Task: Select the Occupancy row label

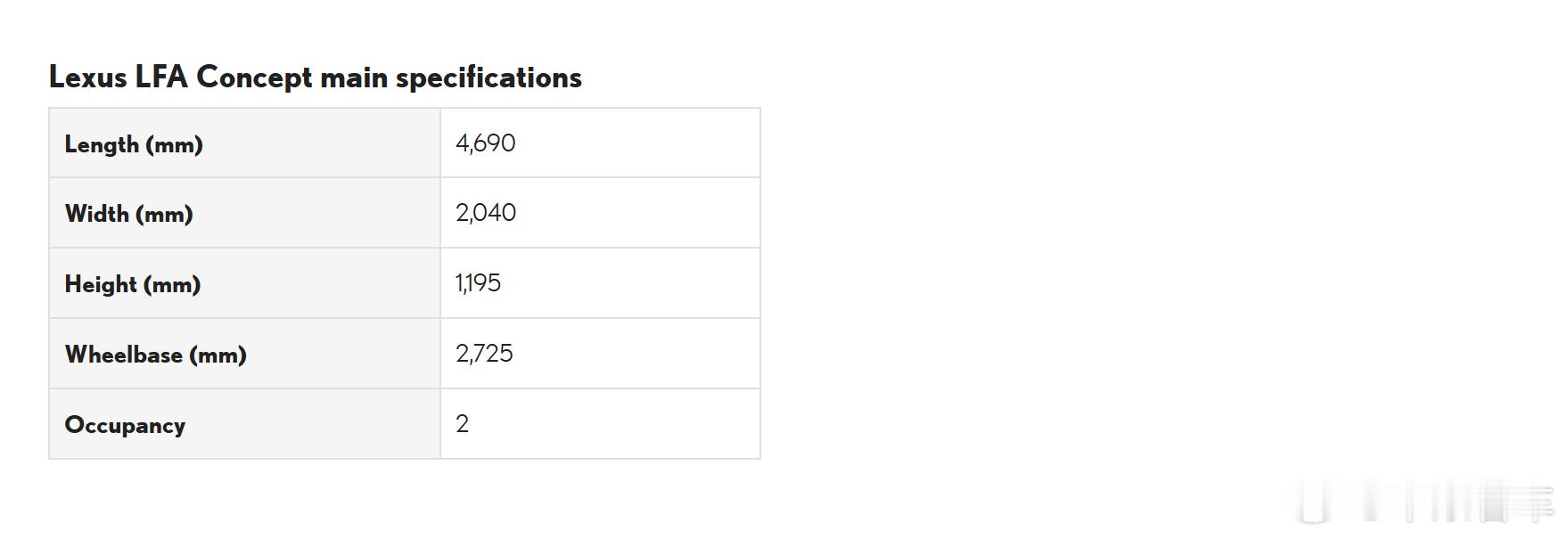Action: click(x=125, y=425)
